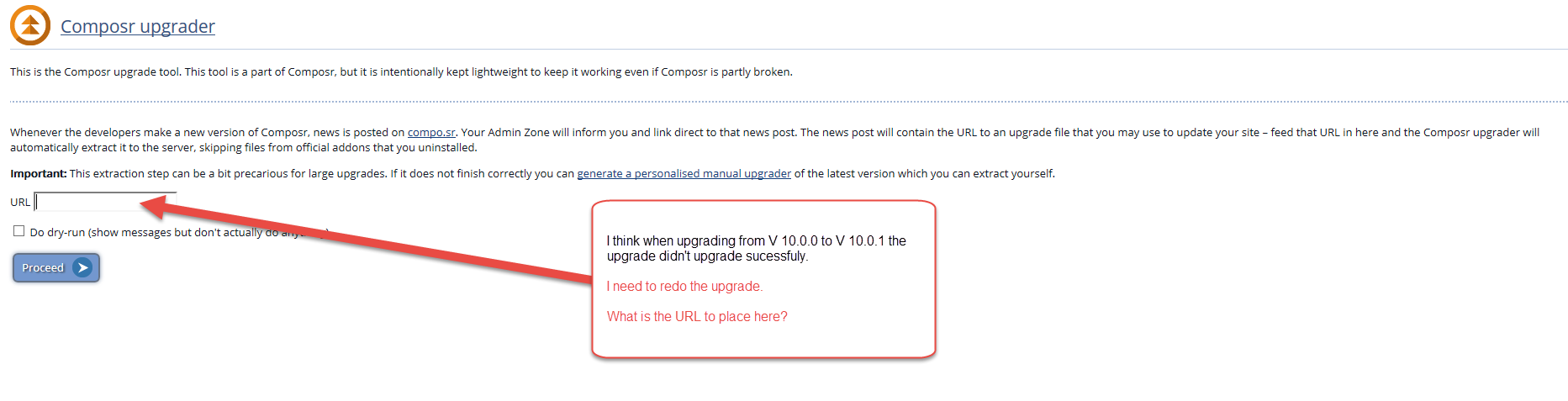1568x401 pixels.
Task: Click the arrow icon inside Proceed
Action: tap(82, 268)
